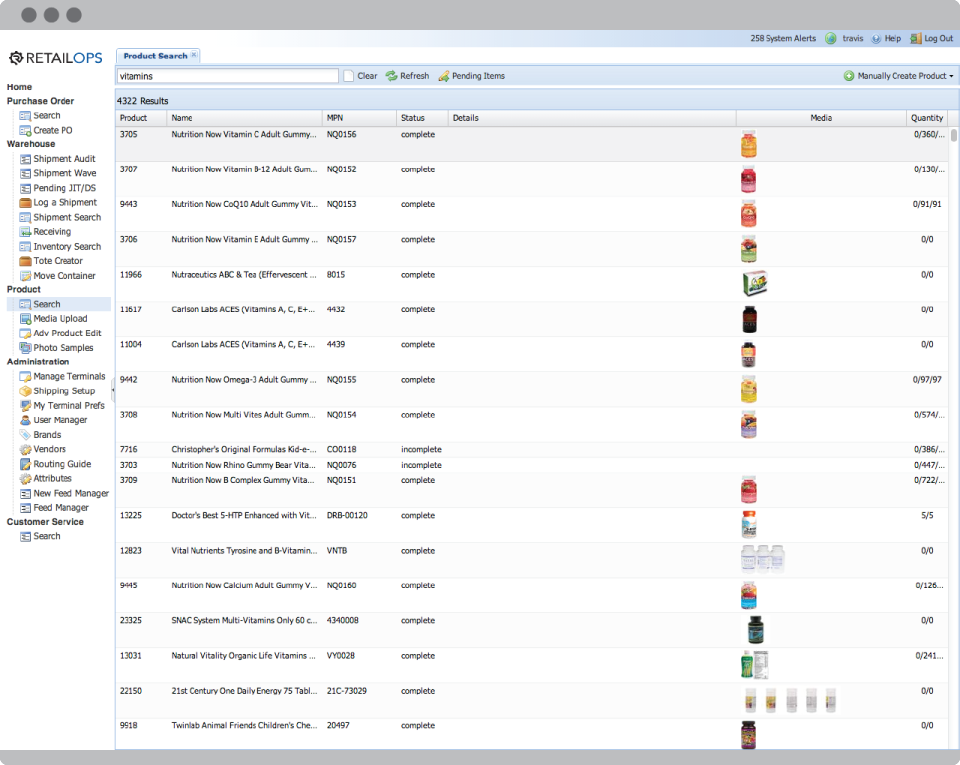Click Log Out in the top bar

937,39
